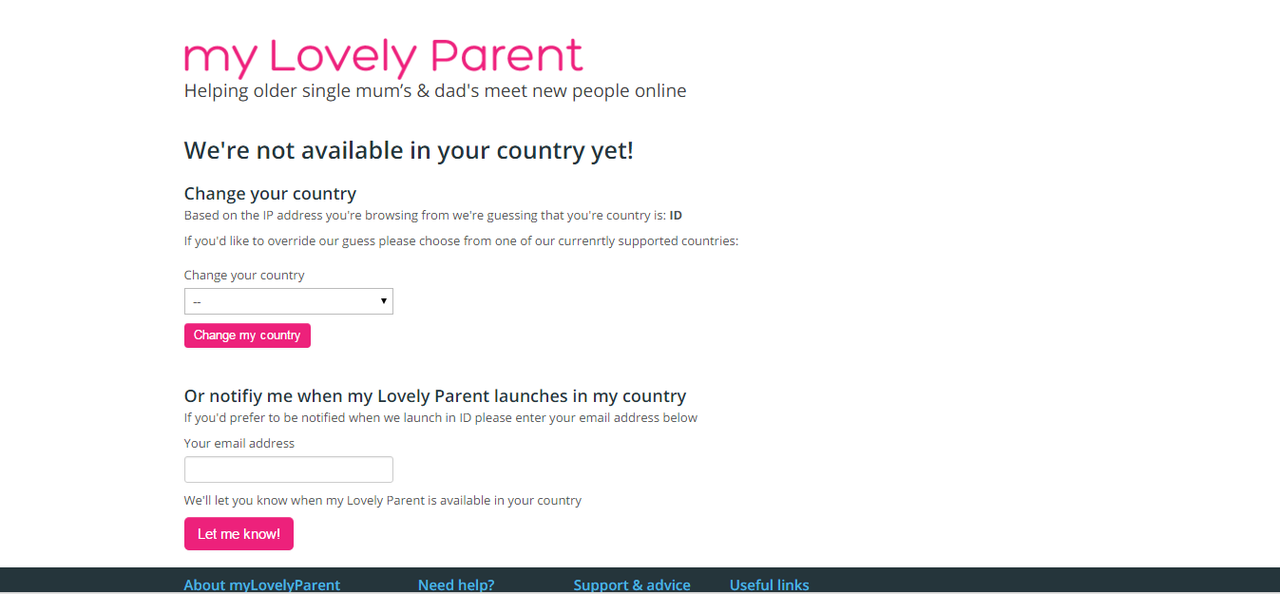Click the "If you'd prefer to be notified" text

point(441,417)
